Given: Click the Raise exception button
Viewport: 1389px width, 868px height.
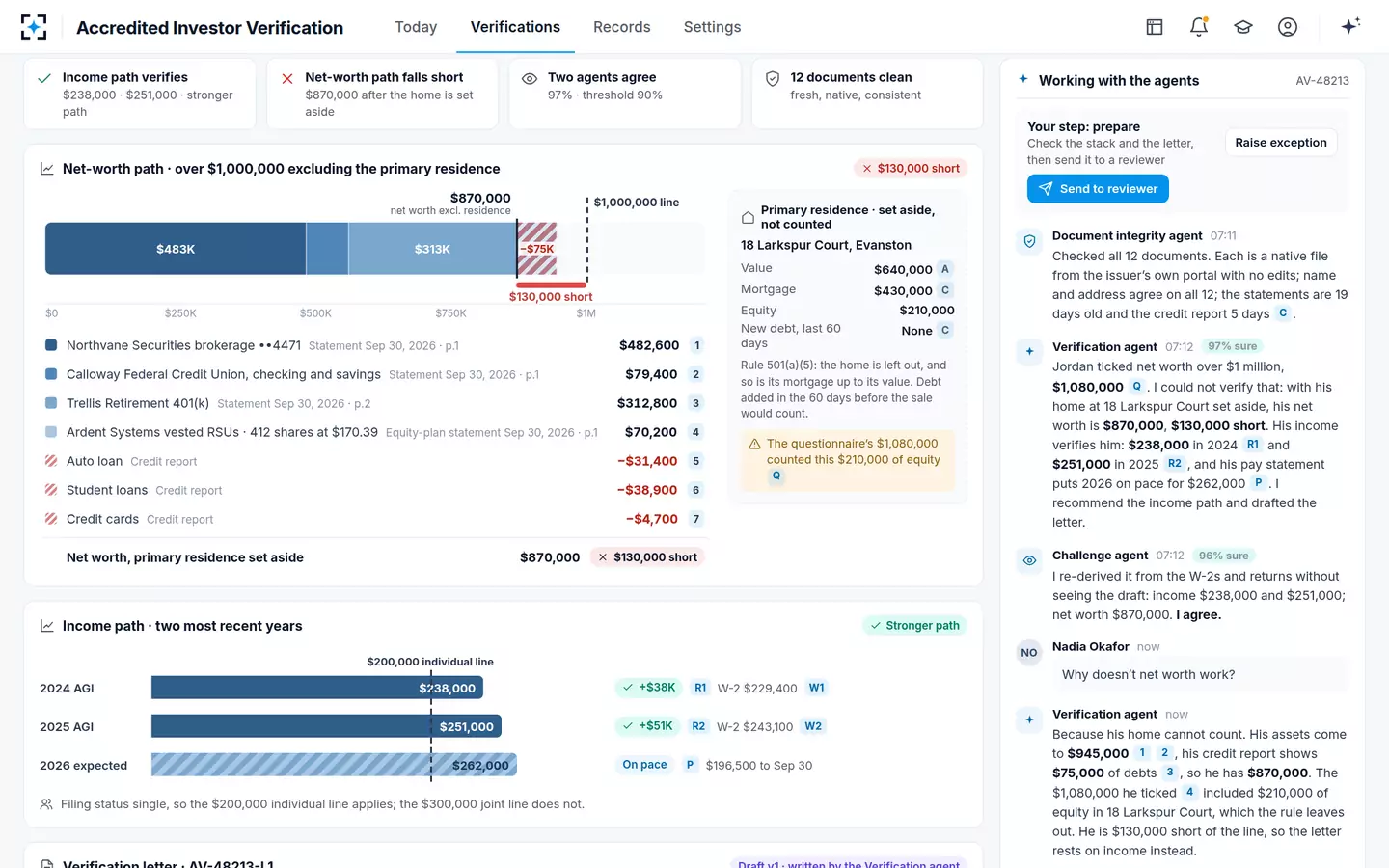Looking at the screenshot, I should [1281, 143].
